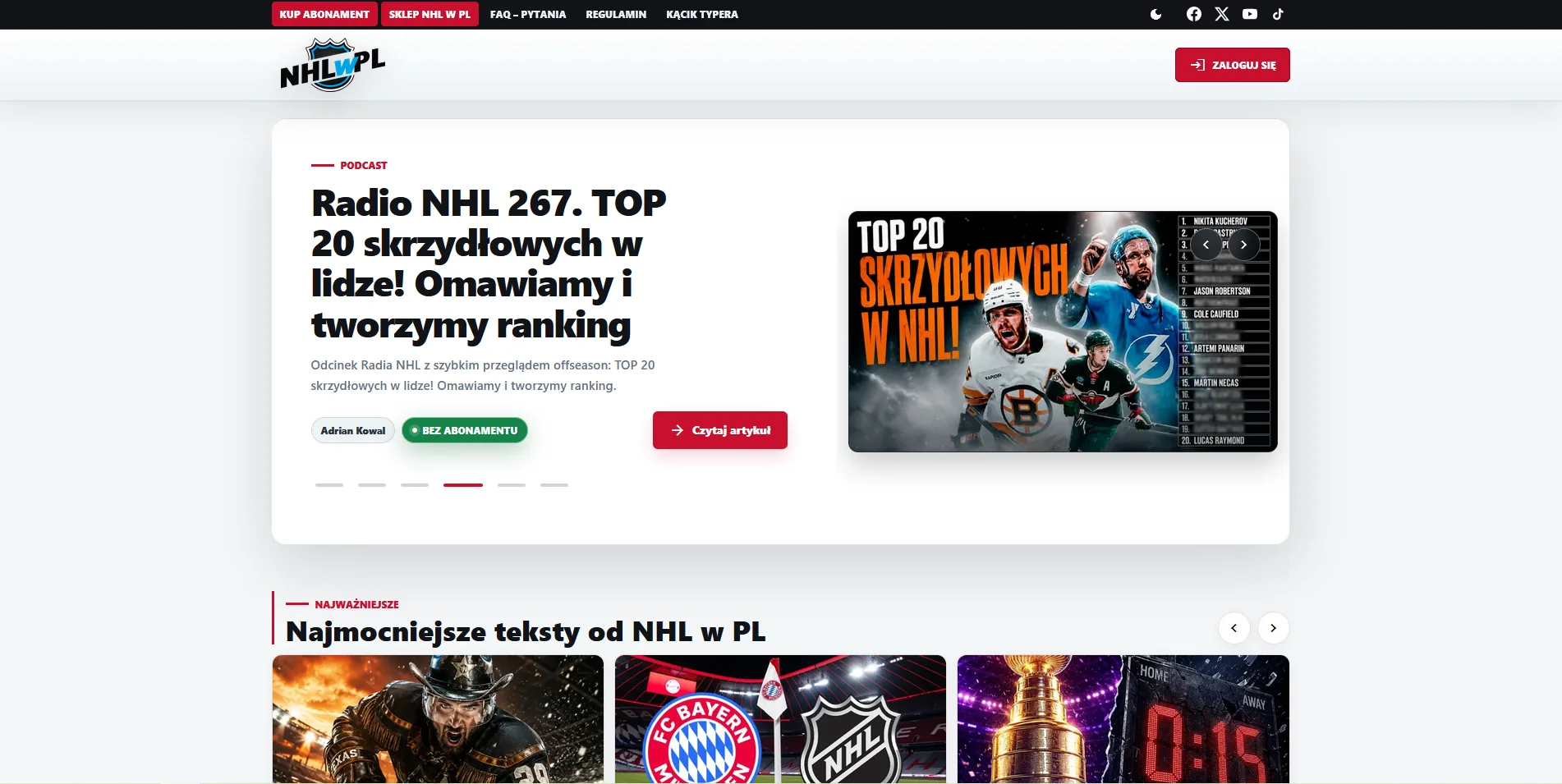Open the FC Bayern and NHL article card
1562x784 pixels.
coord(780,719)
